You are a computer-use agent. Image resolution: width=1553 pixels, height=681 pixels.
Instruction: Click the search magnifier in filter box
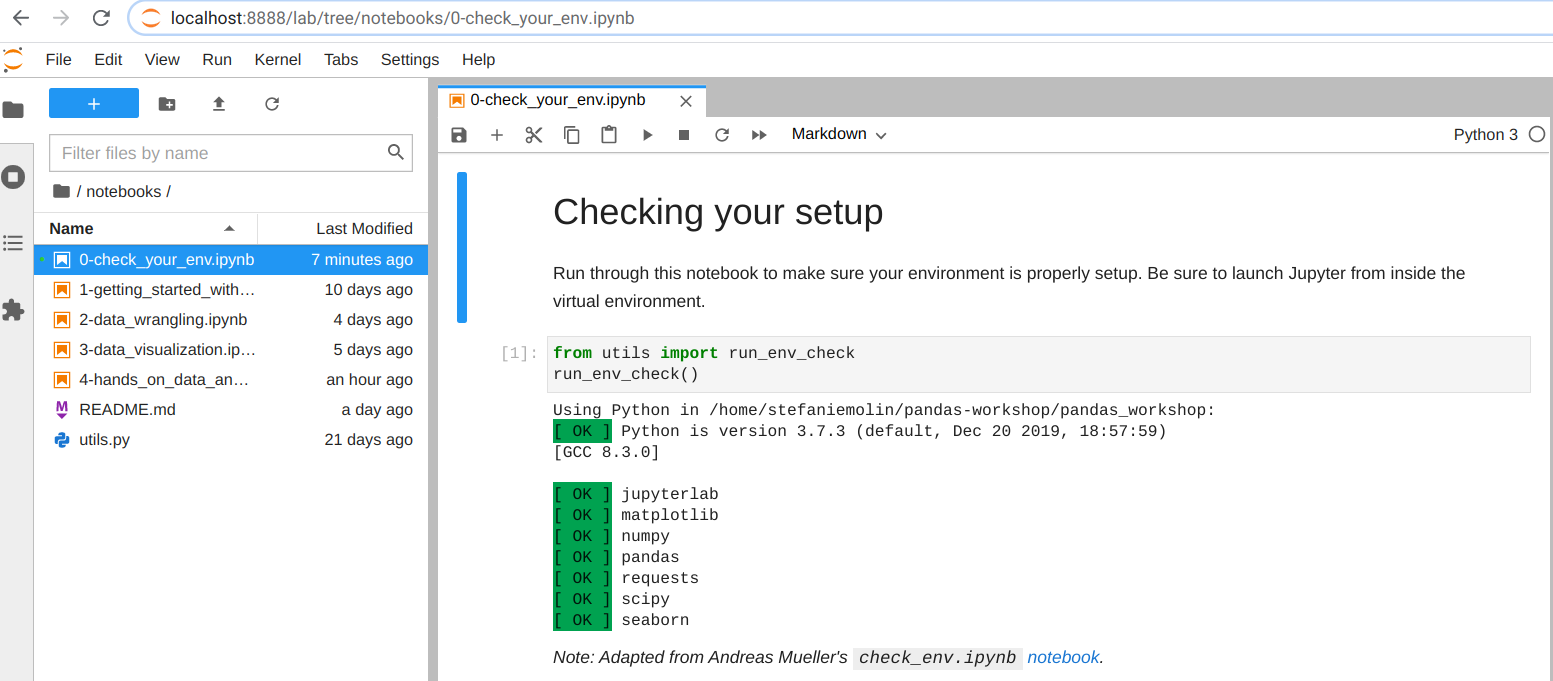tap(396, 152)
